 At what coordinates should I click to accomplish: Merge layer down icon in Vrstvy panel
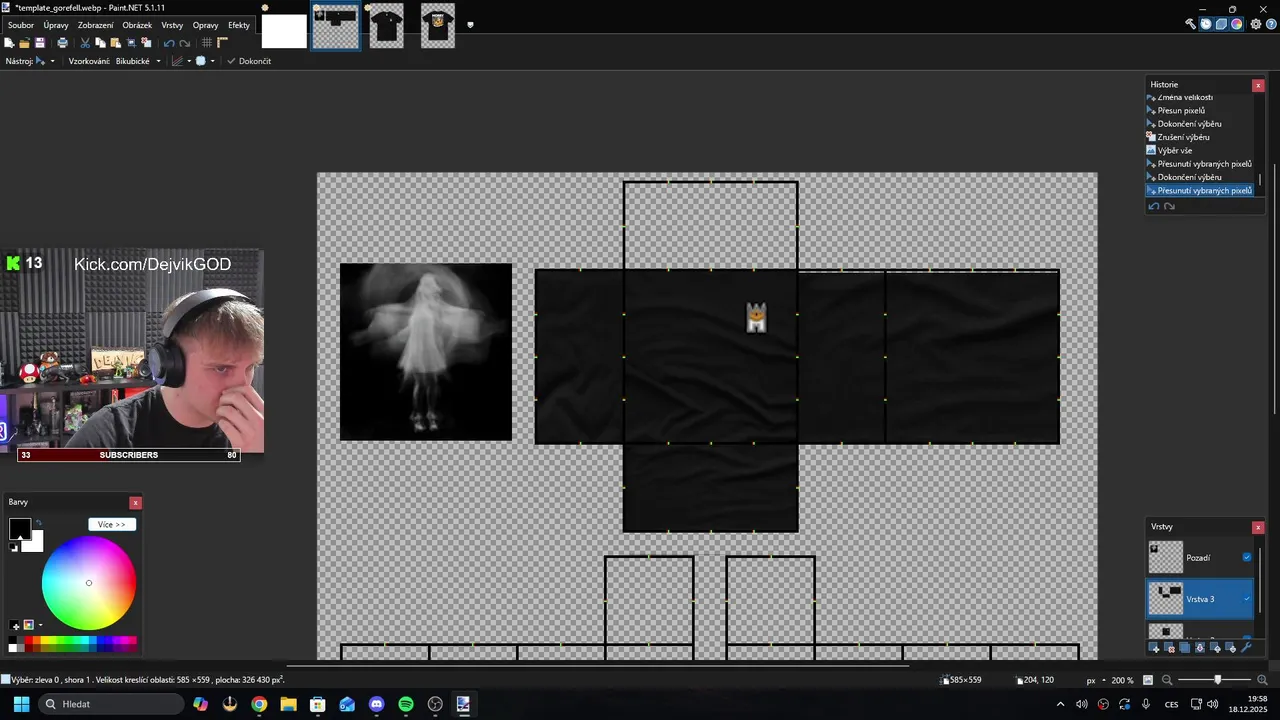(1200, 648)
